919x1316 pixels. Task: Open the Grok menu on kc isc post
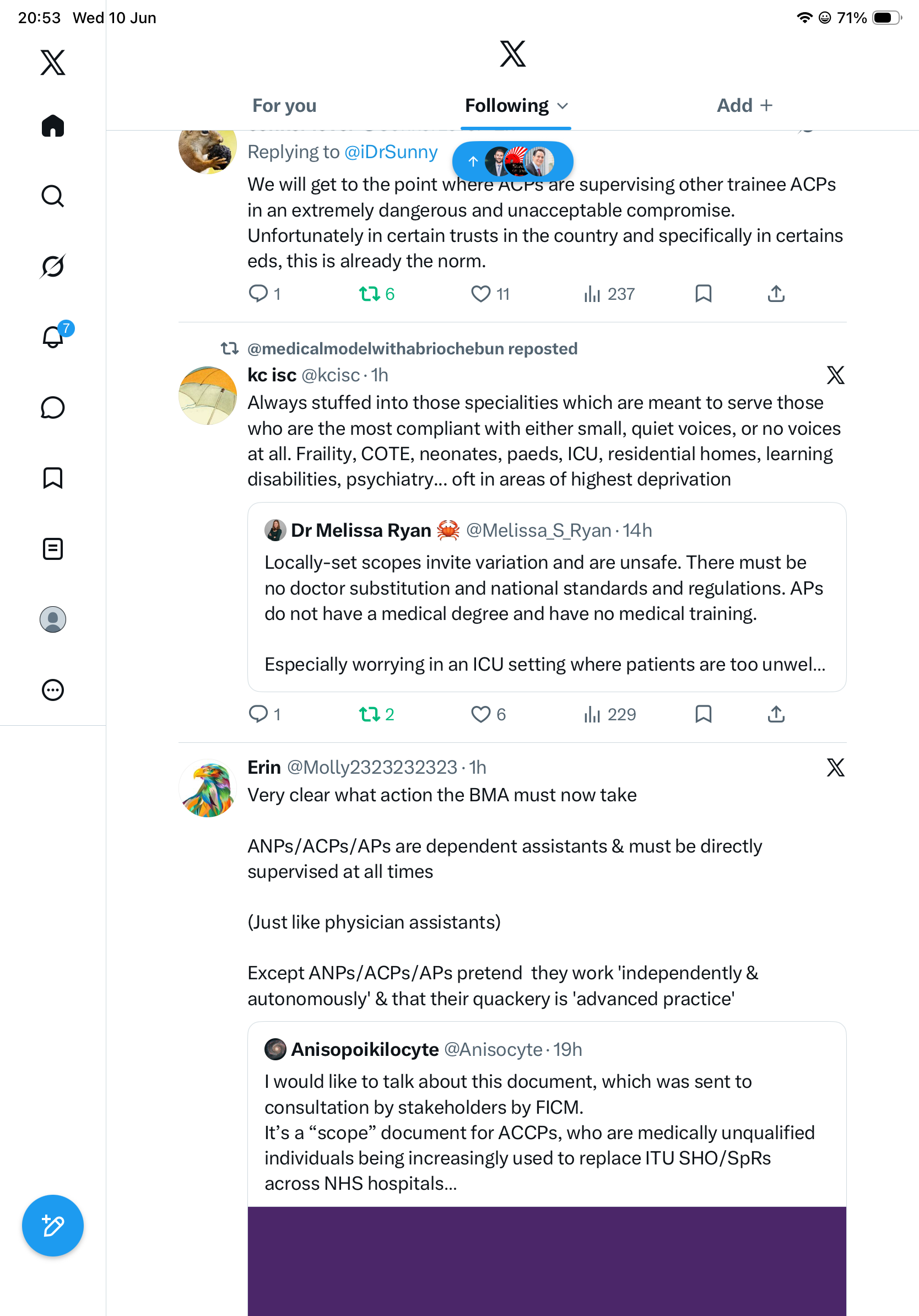click(835, 375)
